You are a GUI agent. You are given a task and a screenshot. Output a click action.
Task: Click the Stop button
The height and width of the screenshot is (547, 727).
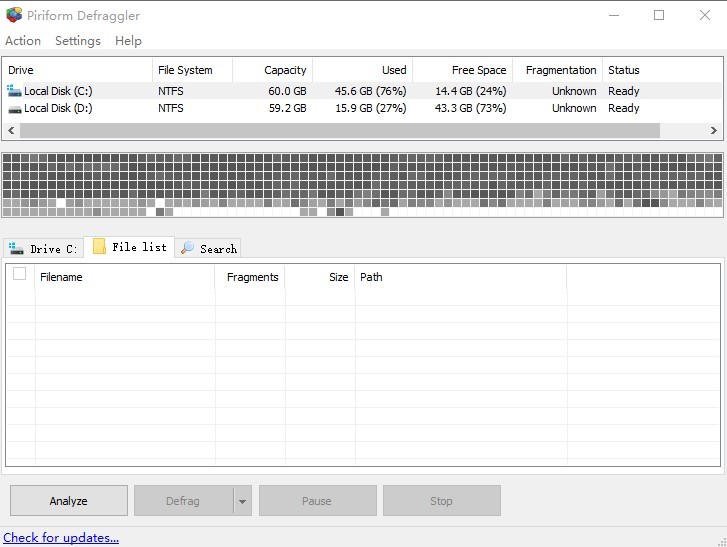442,501
